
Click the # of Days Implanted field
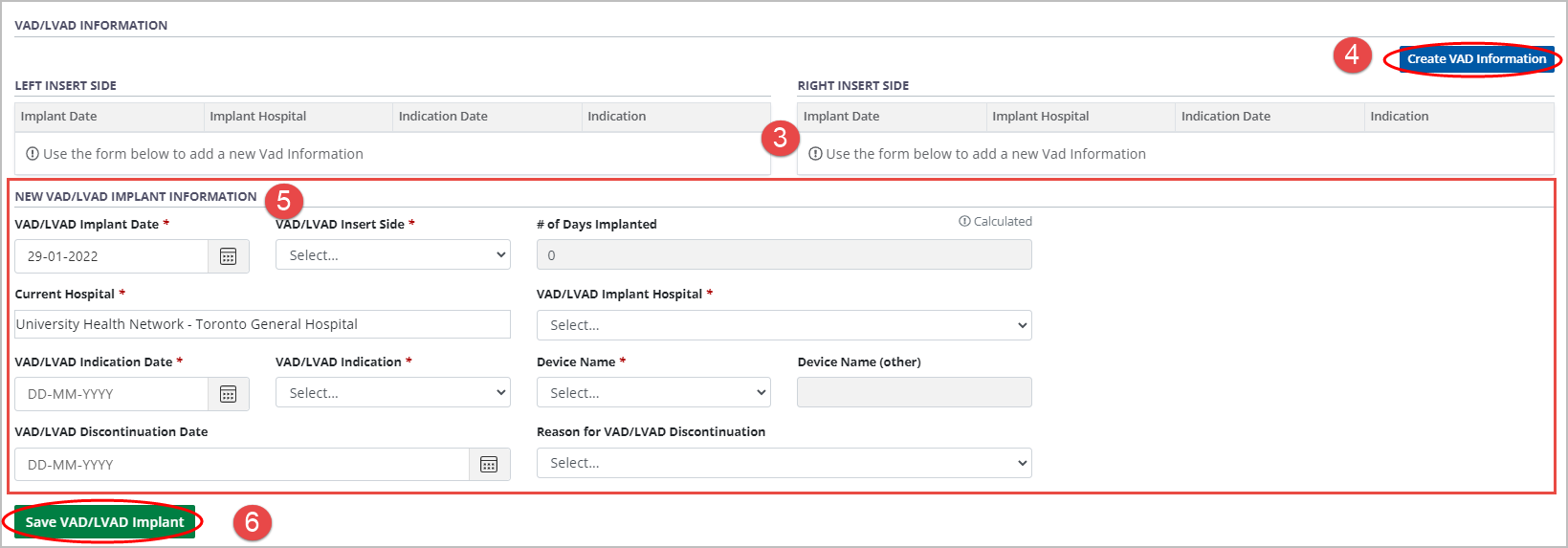click(784, 255)
